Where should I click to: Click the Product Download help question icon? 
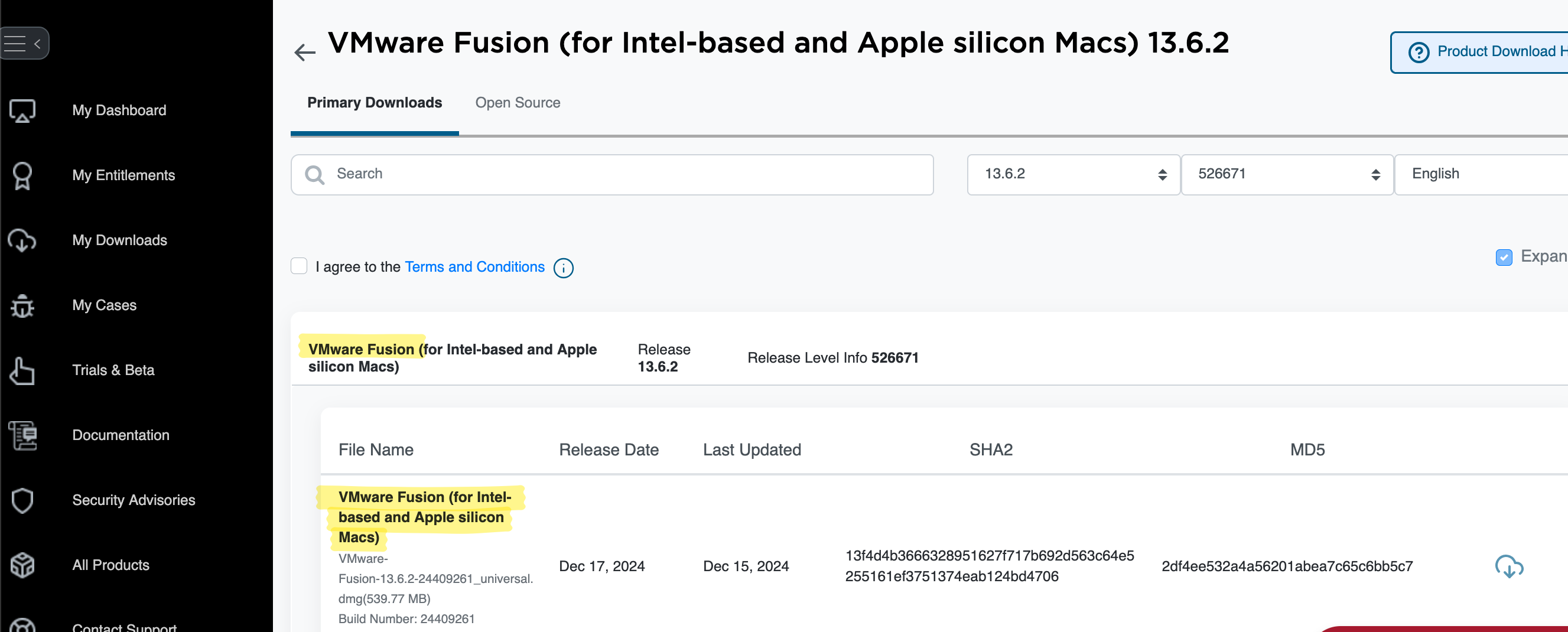point(1419,53)
